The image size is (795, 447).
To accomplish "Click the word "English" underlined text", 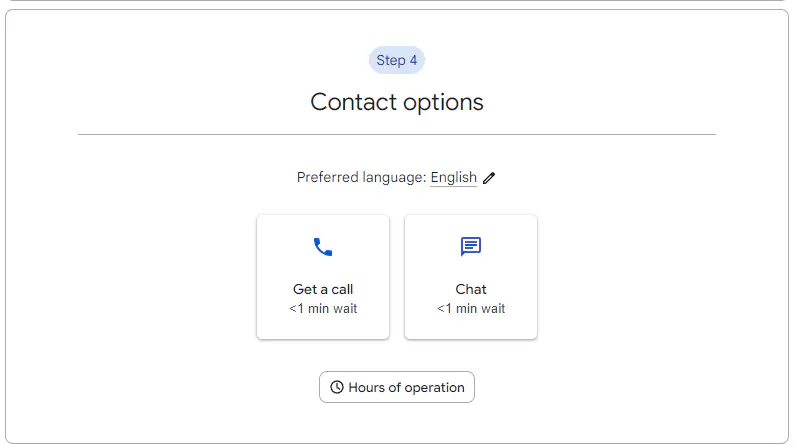I will click(x=454, y=178).
